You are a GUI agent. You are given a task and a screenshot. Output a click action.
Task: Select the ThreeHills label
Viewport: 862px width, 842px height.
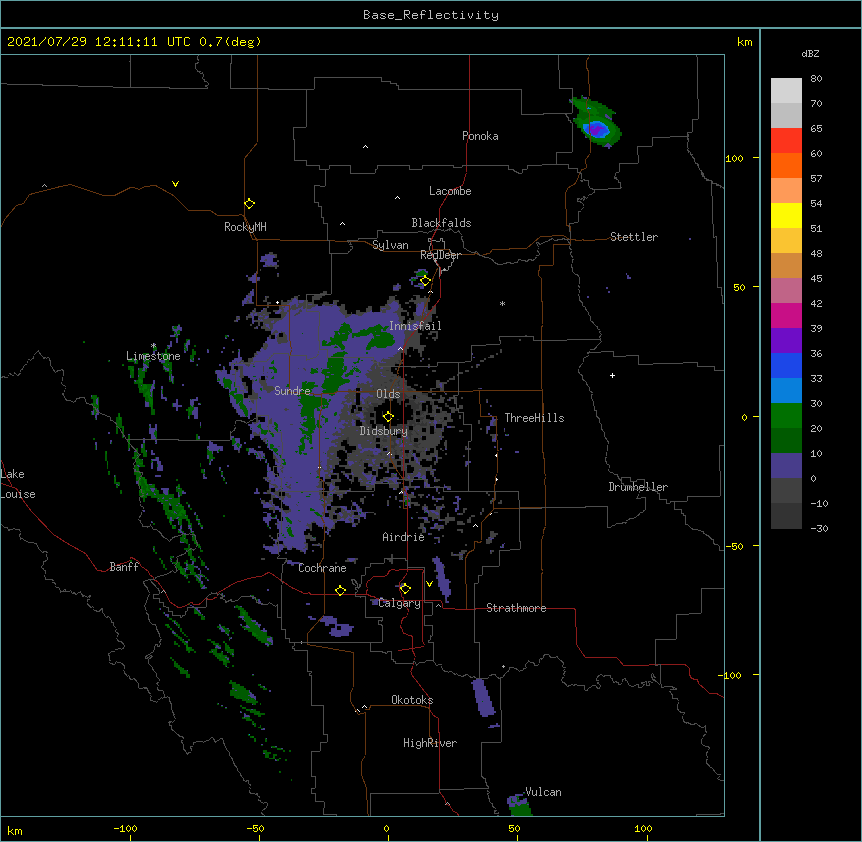coord(534,418)
